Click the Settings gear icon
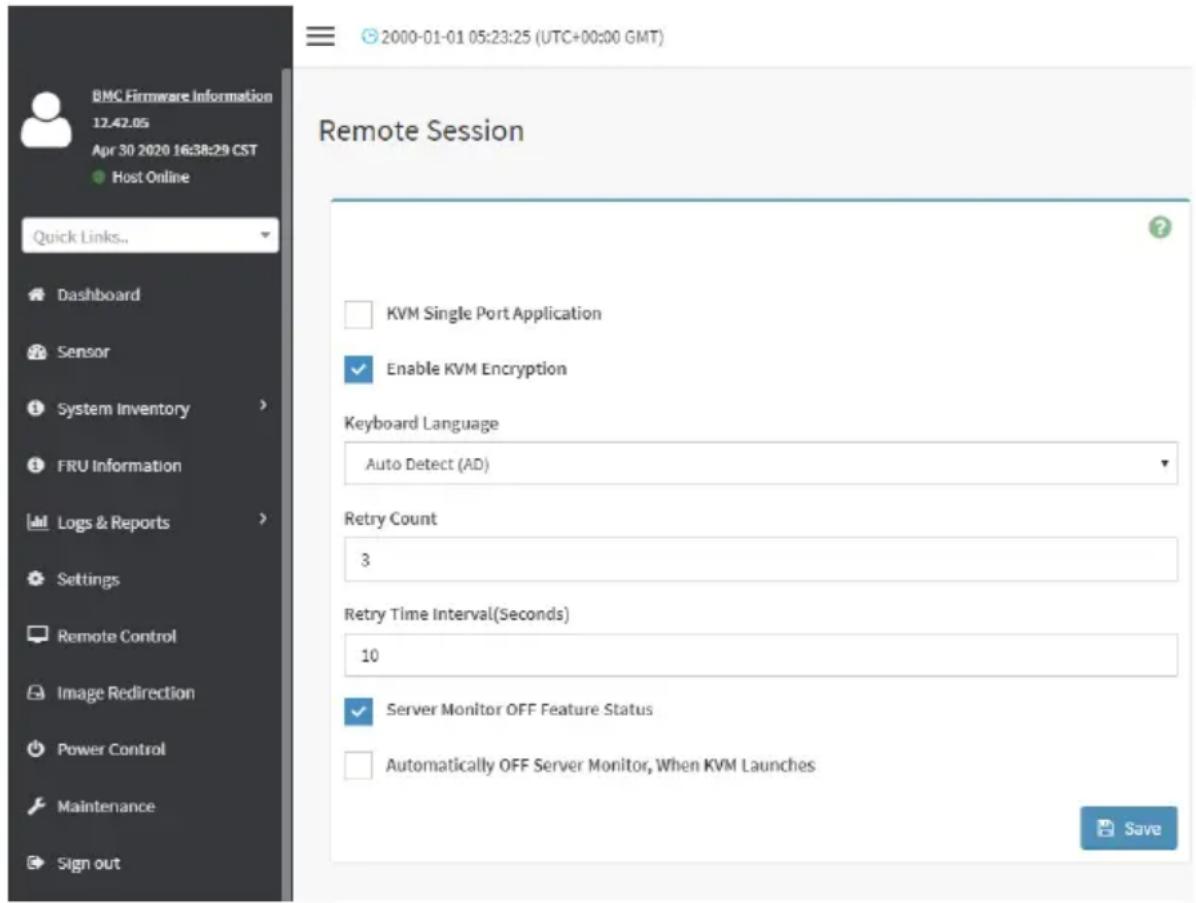 tap(35, 579)
